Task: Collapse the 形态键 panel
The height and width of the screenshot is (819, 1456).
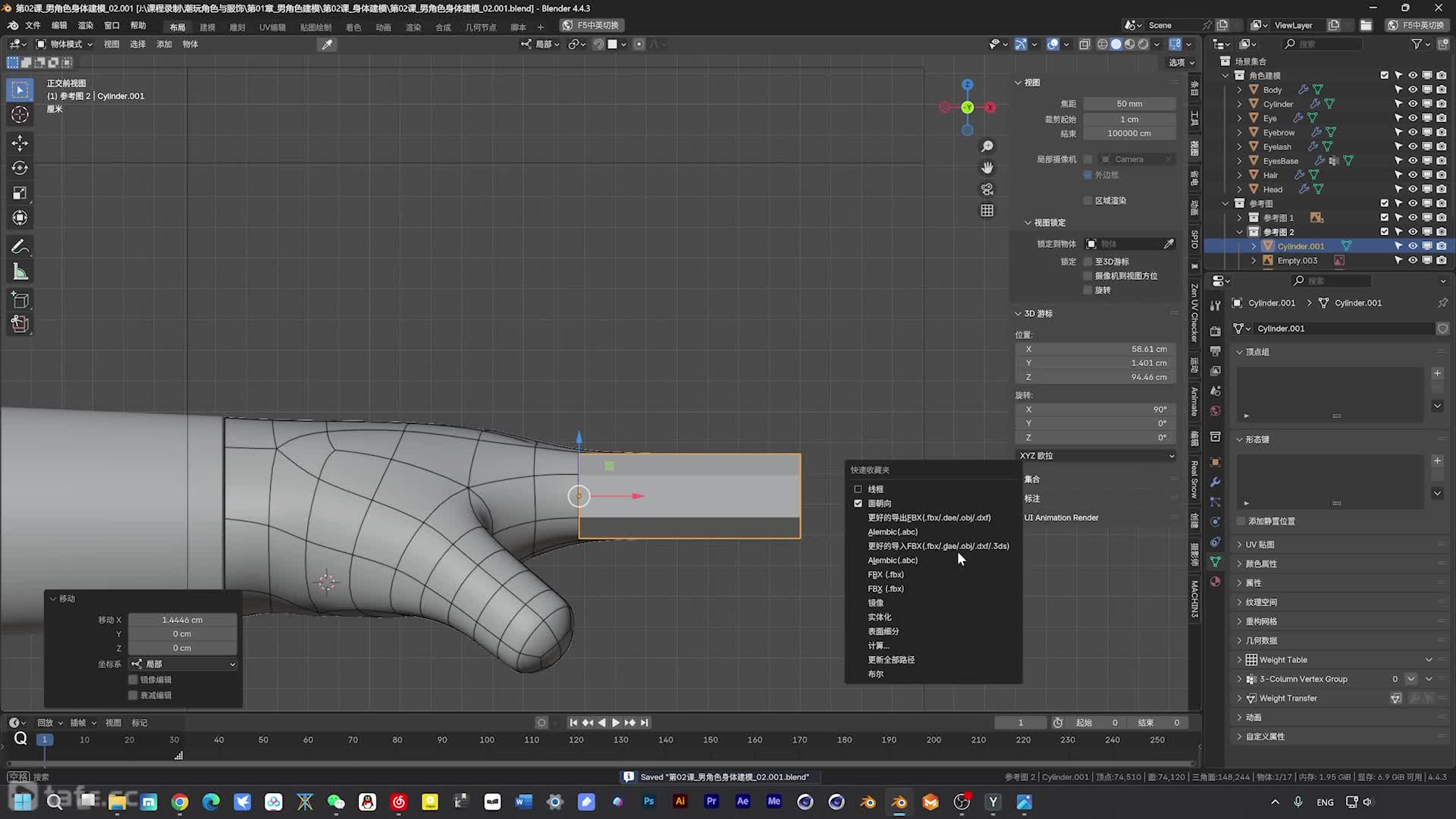Action: click(x=1257, y=440)
